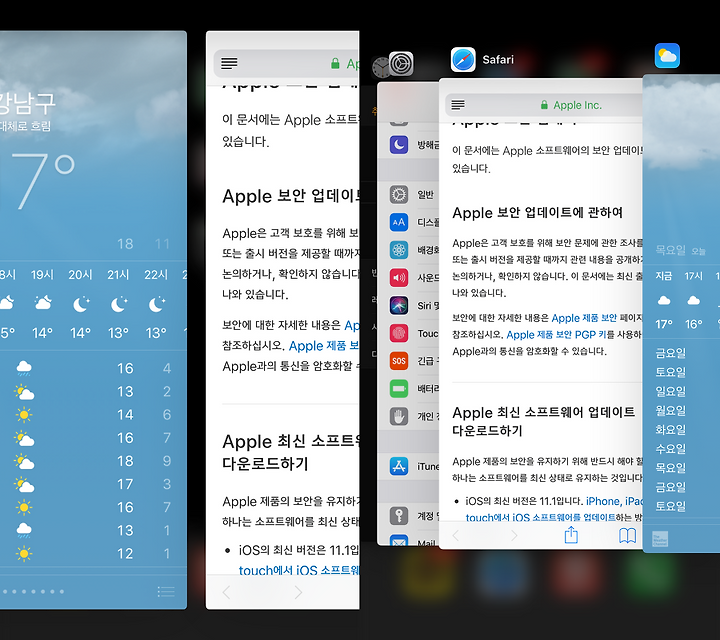
Task: Tap Apple Inc. address bar in Safari card
Action: [x=544, y=105]
